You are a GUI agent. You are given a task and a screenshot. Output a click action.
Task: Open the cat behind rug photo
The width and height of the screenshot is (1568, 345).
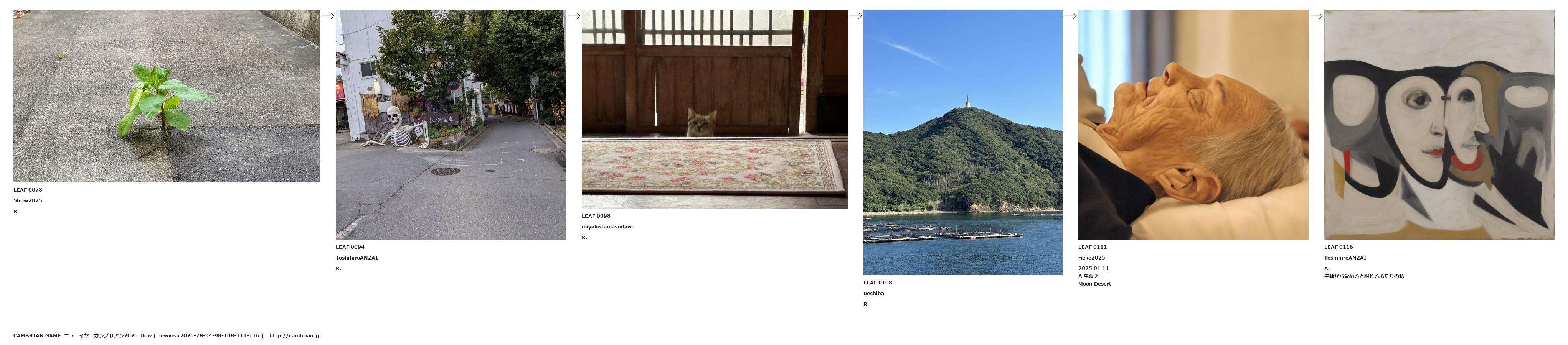(714, 109)
